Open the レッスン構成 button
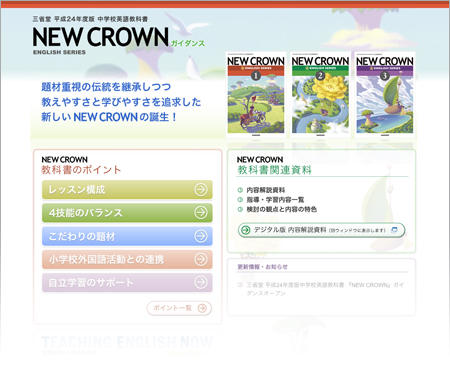The image size is (450, 366). 127,190
